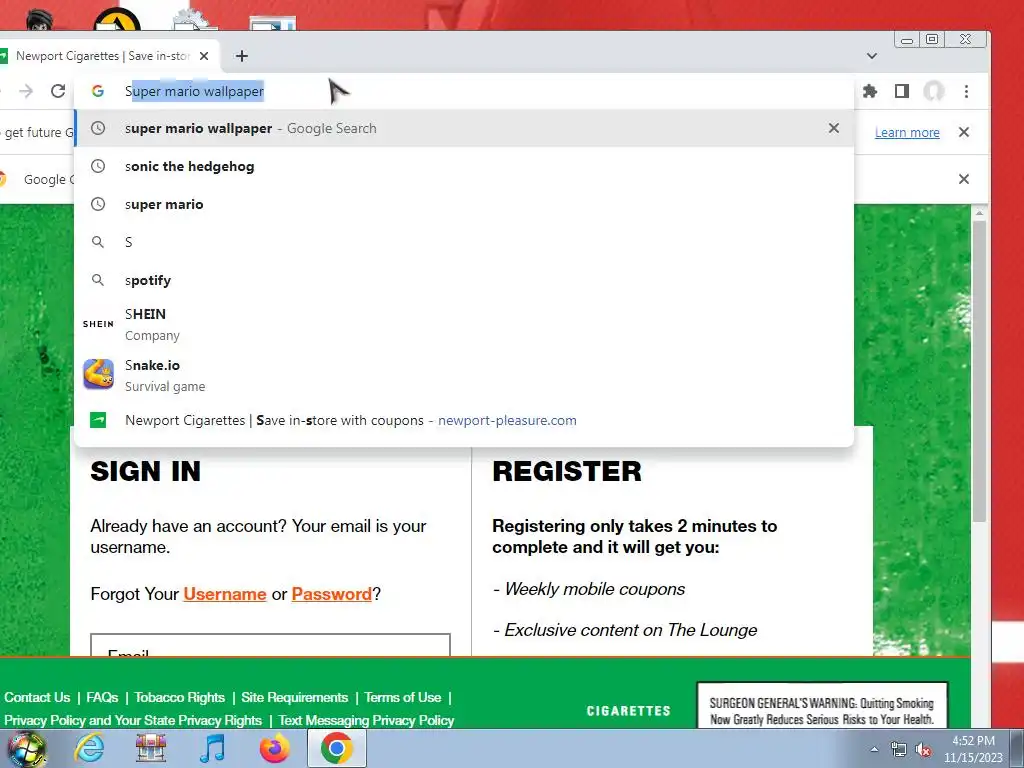Click the Email input field
1024x768 pixels.
coord(270,645)
